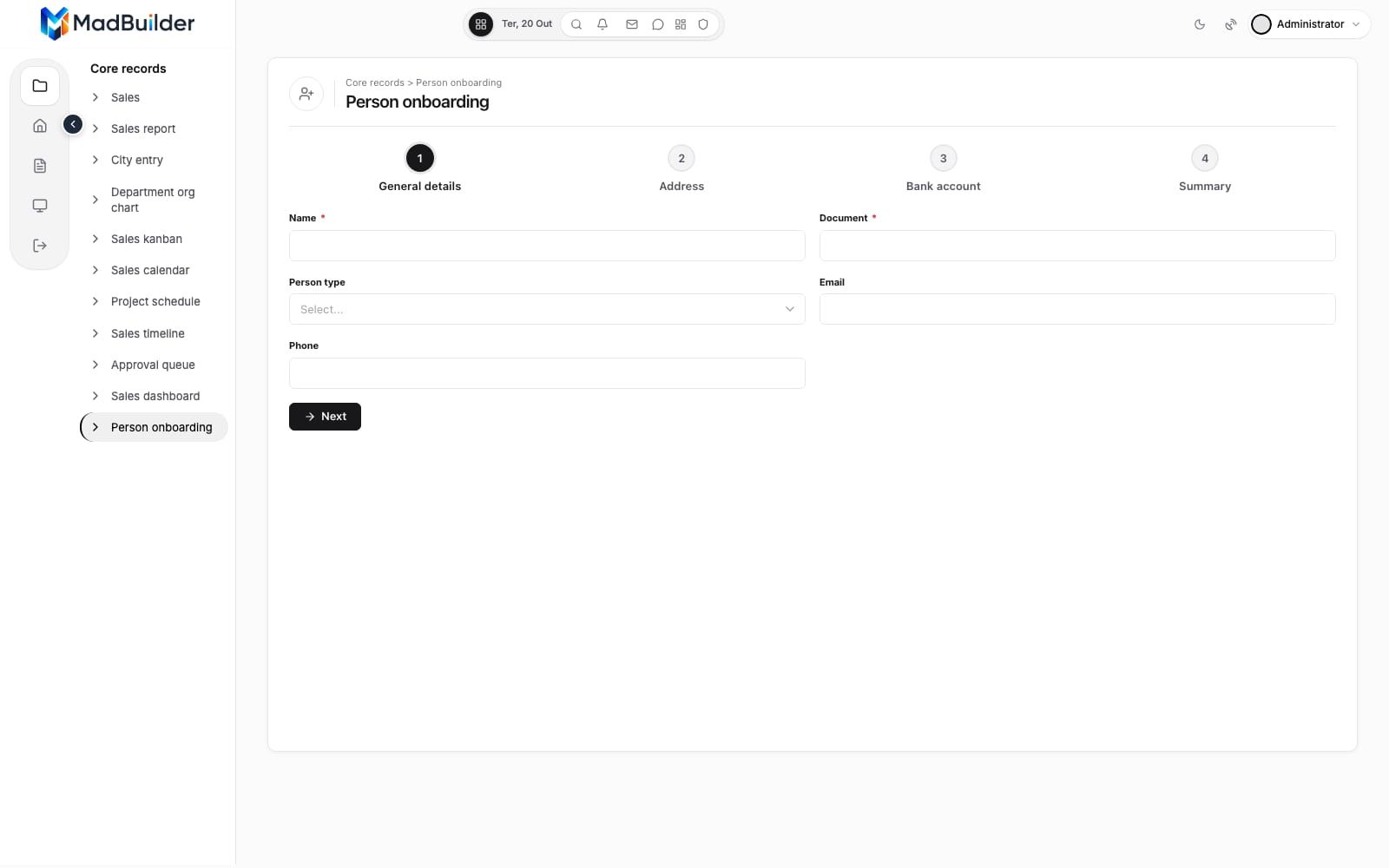Viewport: 1389px width, 868px height.
Task: Open notifications bell
Action: click(602, 24)
